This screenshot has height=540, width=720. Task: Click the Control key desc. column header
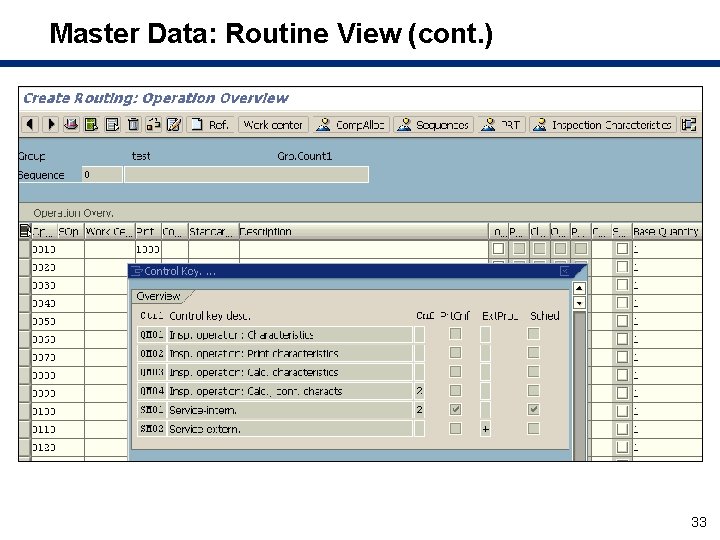pos(210,316)
